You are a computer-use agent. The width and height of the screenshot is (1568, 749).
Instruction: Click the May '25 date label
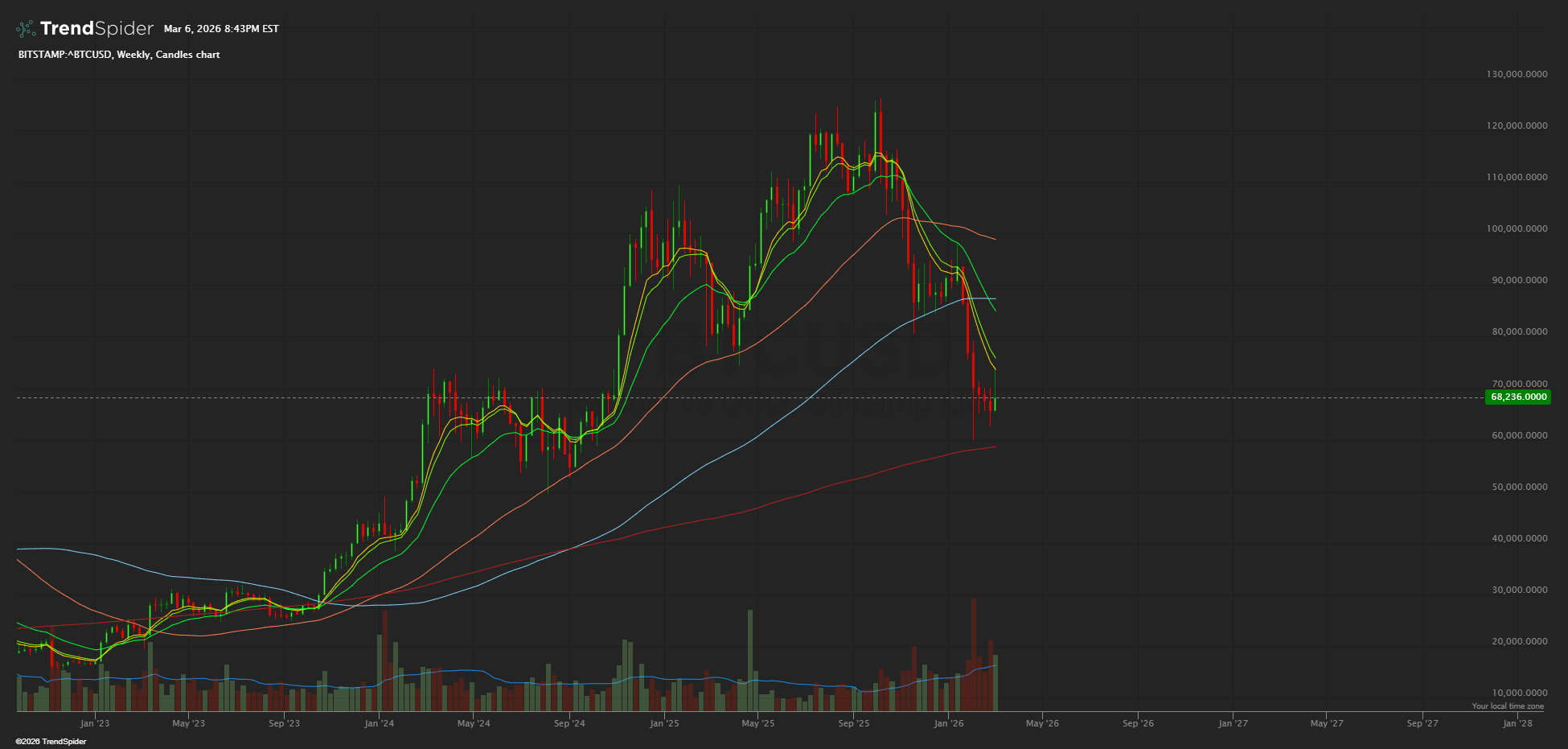tap(758, 723)
